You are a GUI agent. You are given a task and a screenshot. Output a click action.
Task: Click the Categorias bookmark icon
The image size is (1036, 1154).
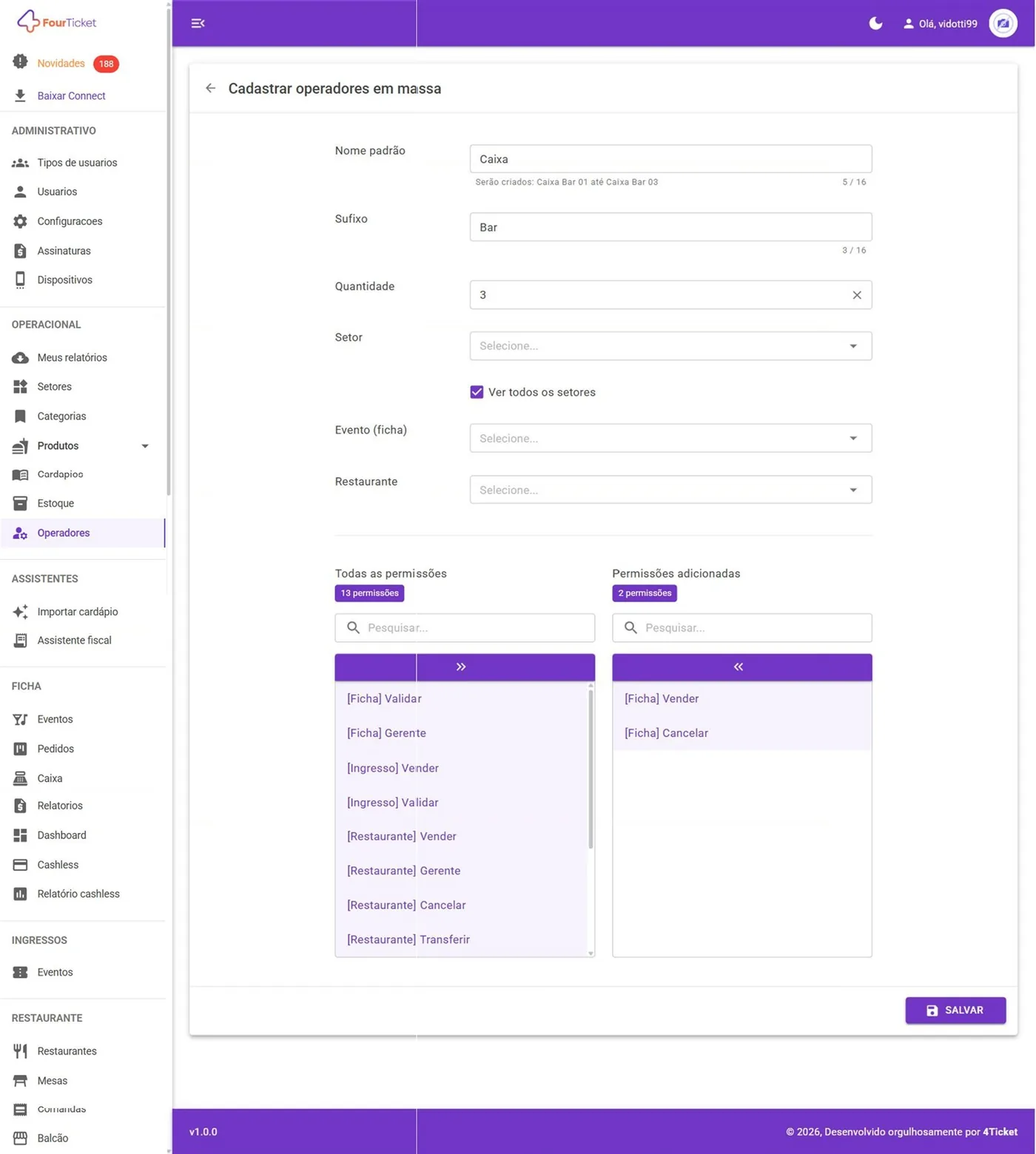click(20, 416)
